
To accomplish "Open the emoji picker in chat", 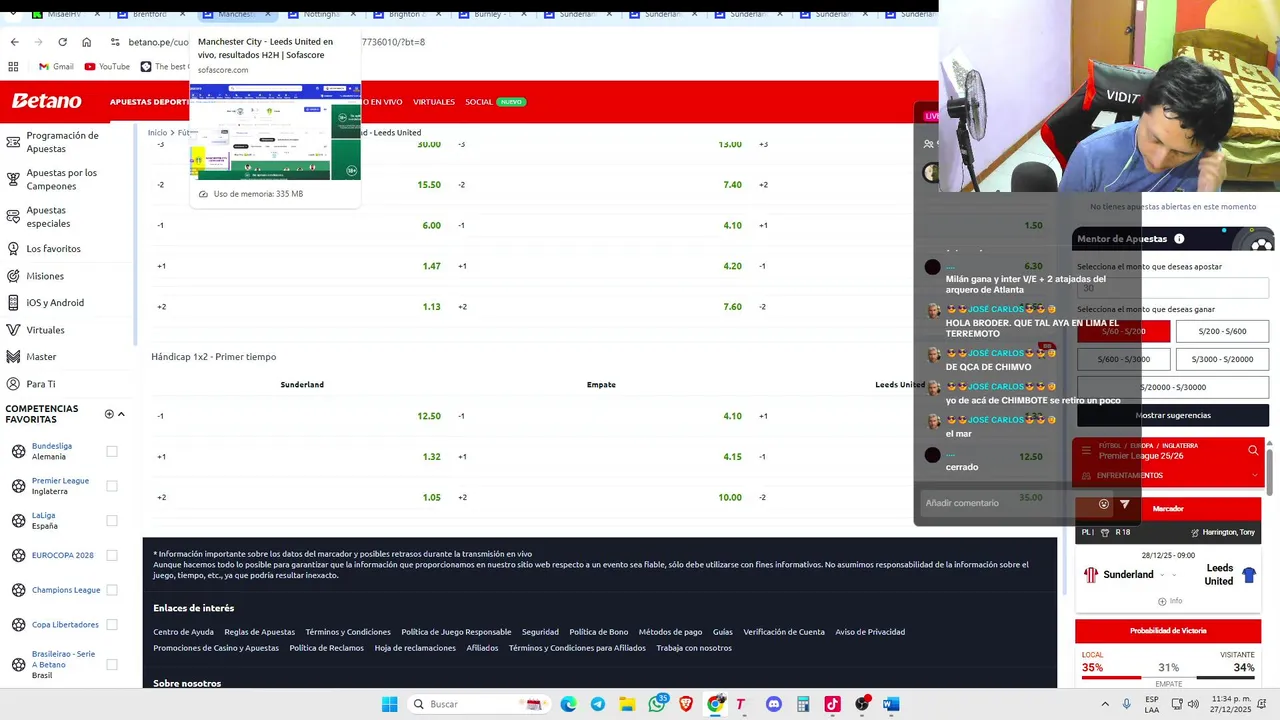I will (x=1104, y=504).
